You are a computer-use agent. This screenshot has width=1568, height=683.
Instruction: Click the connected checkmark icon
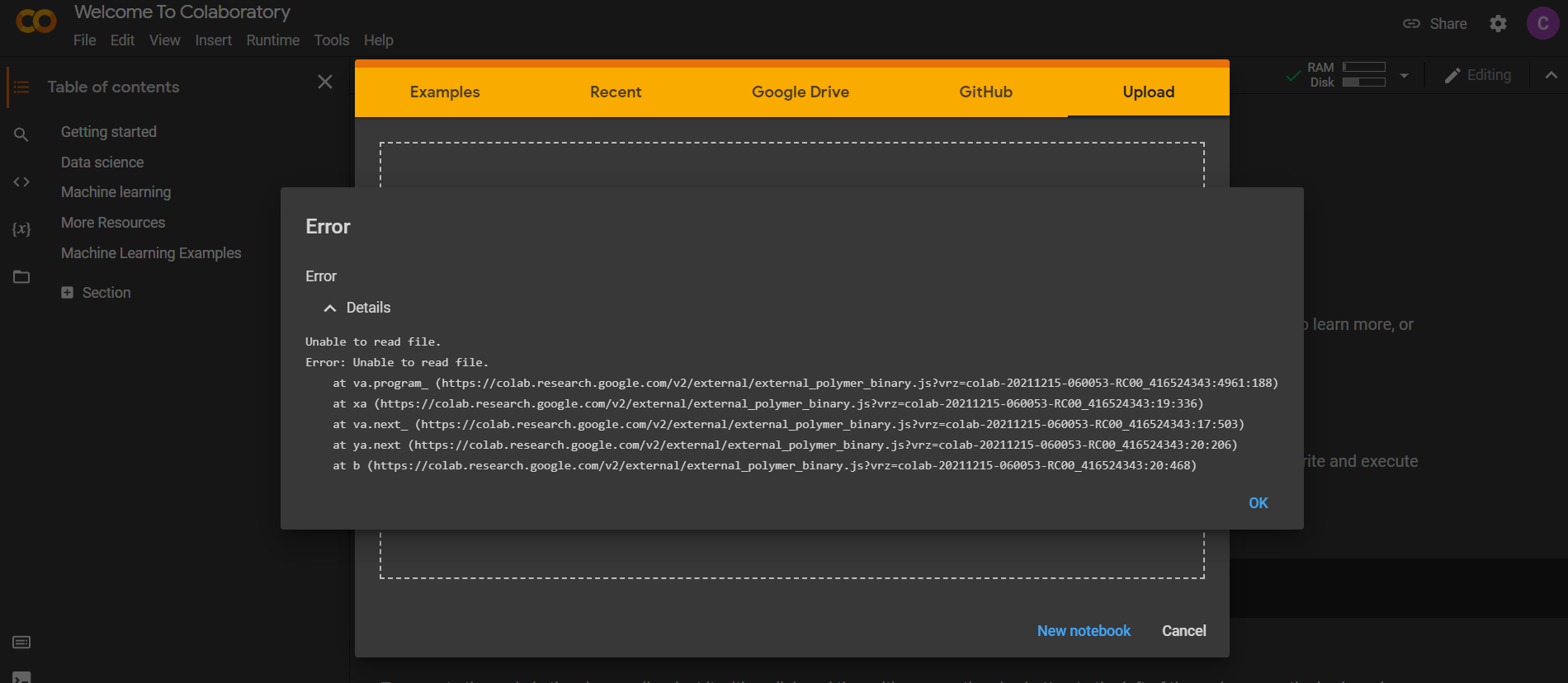1292,75
